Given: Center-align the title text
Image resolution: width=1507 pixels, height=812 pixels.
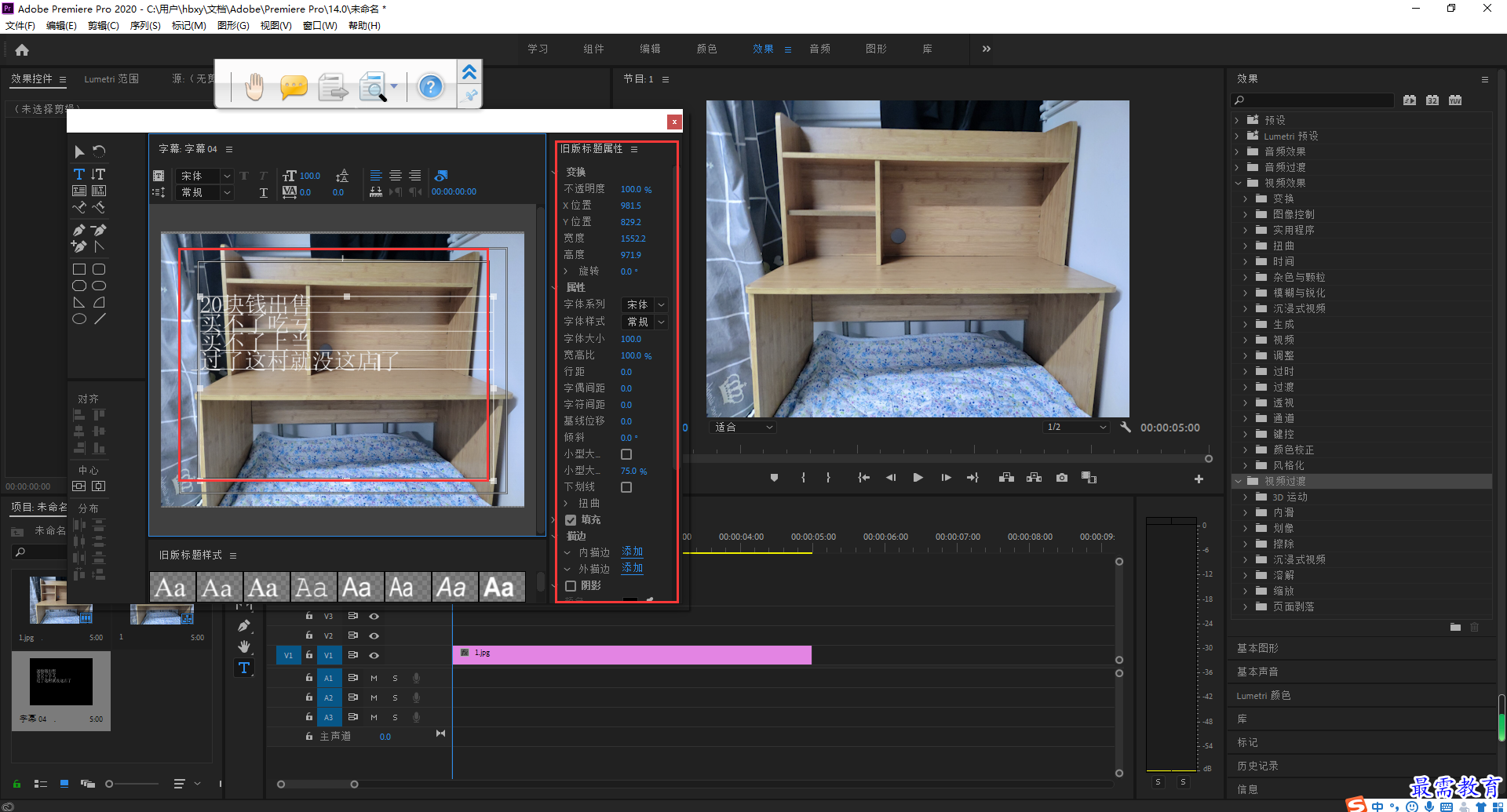Looking at the screenshot, I should (x=396, y=176).
